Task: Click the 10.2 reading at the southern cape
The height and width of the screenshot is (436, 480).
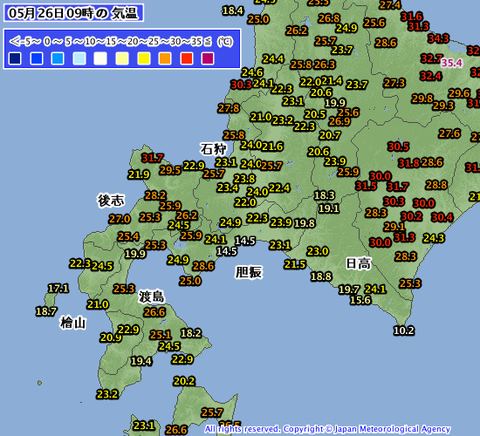Action: pos(404,331)
